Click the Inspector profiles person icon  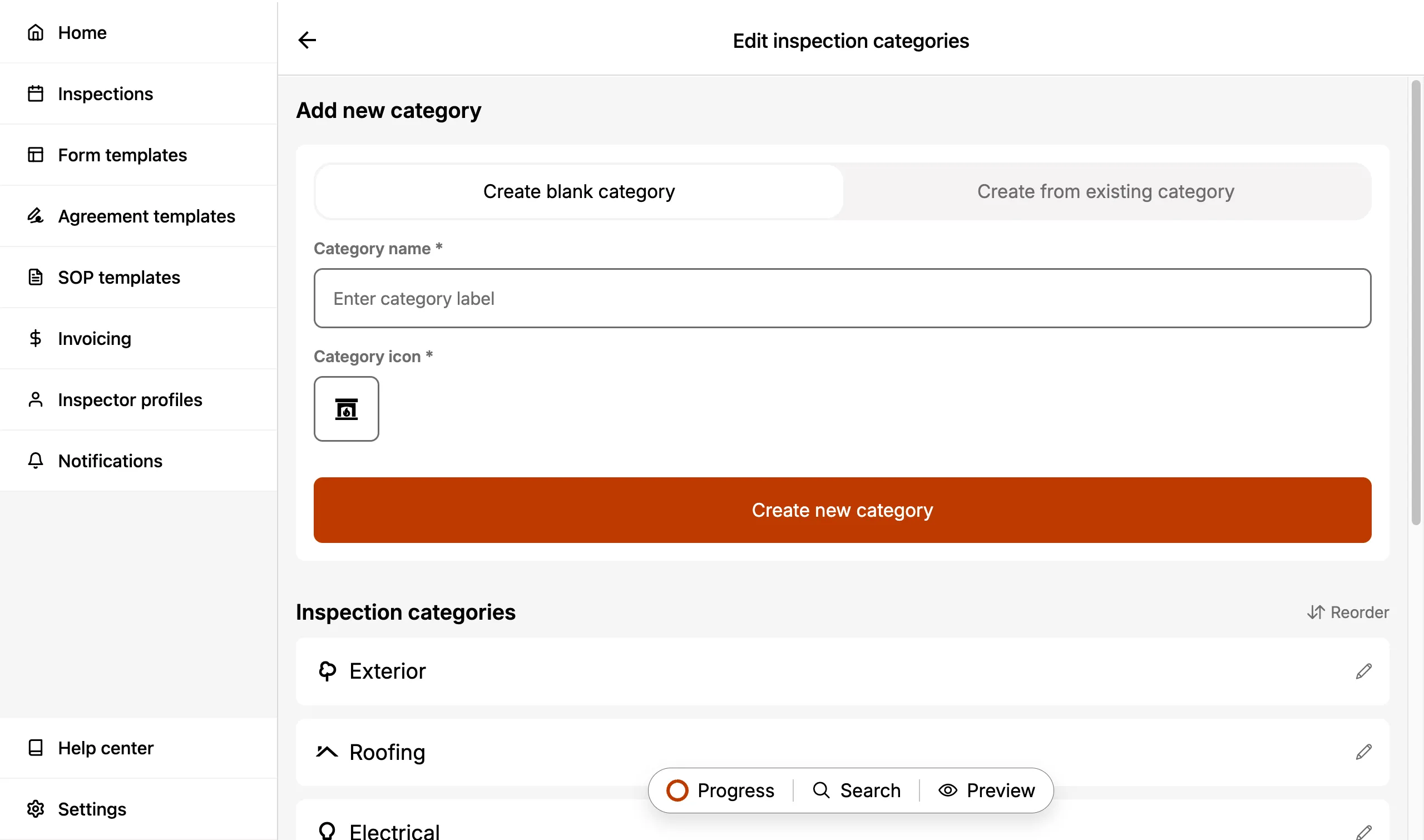click(36, 399)
